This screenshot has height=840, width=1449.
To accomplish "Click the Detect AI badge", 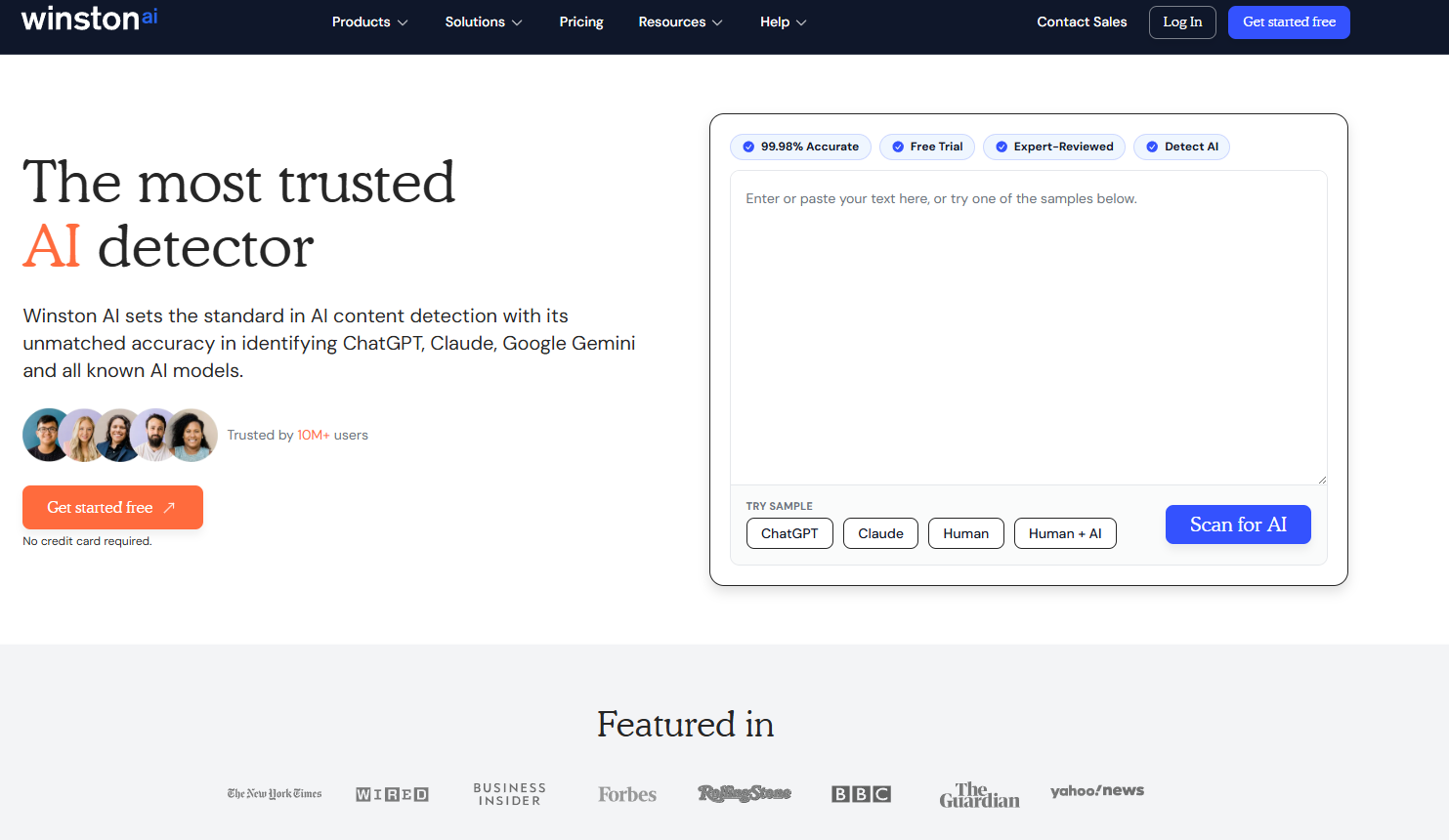I will click(x=1181, y=147).
